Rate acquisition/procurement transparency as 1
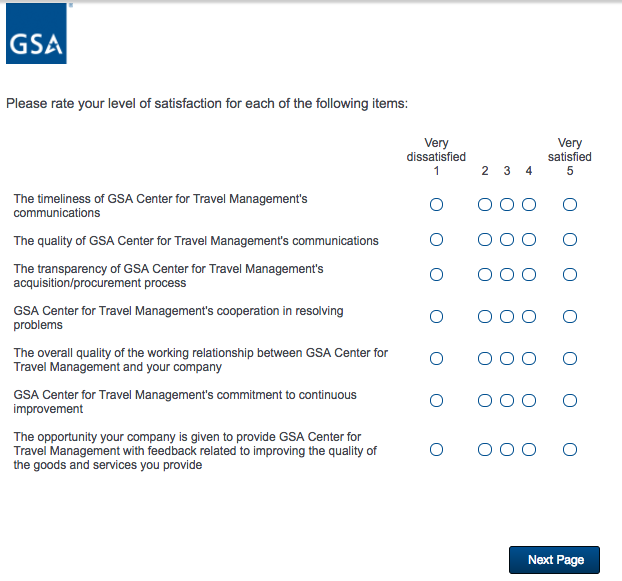 tap(436, 275)
